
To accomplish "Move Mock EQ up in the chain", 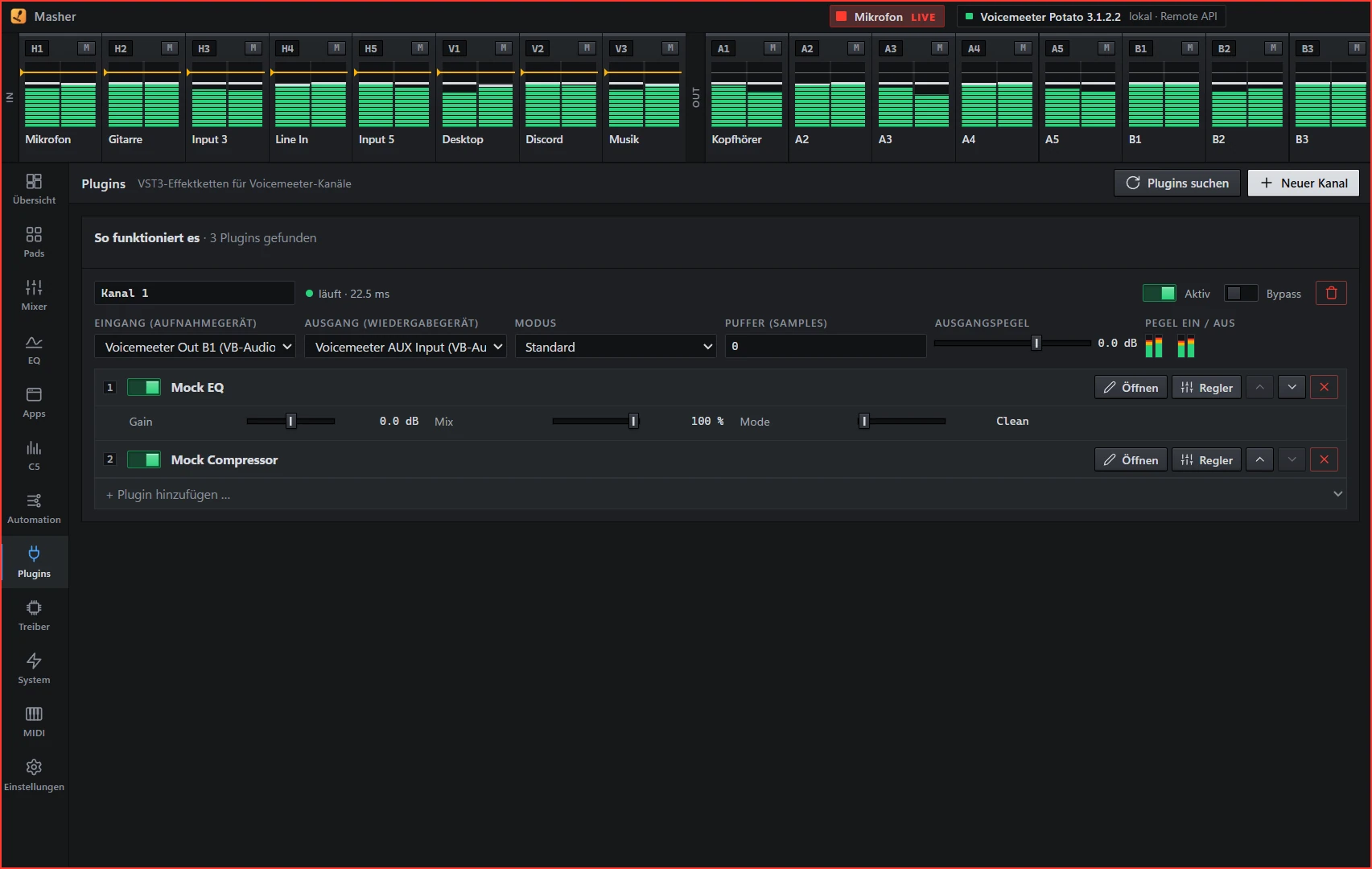I will (1259, 387).
